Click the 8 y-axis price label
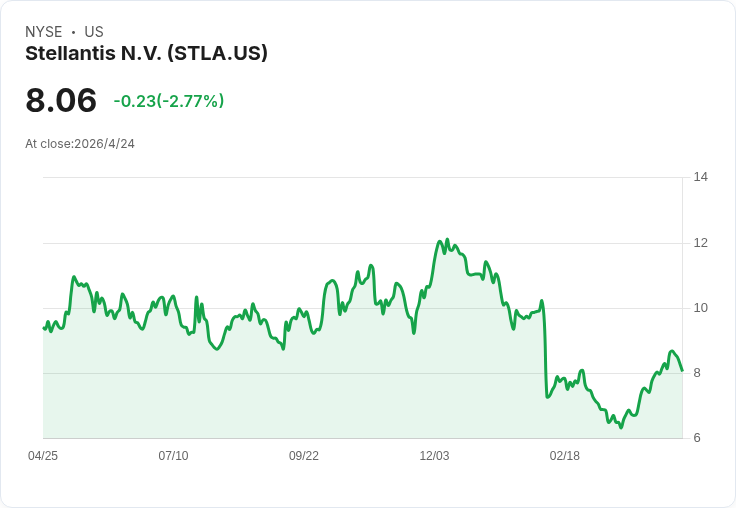 (697, 373)
